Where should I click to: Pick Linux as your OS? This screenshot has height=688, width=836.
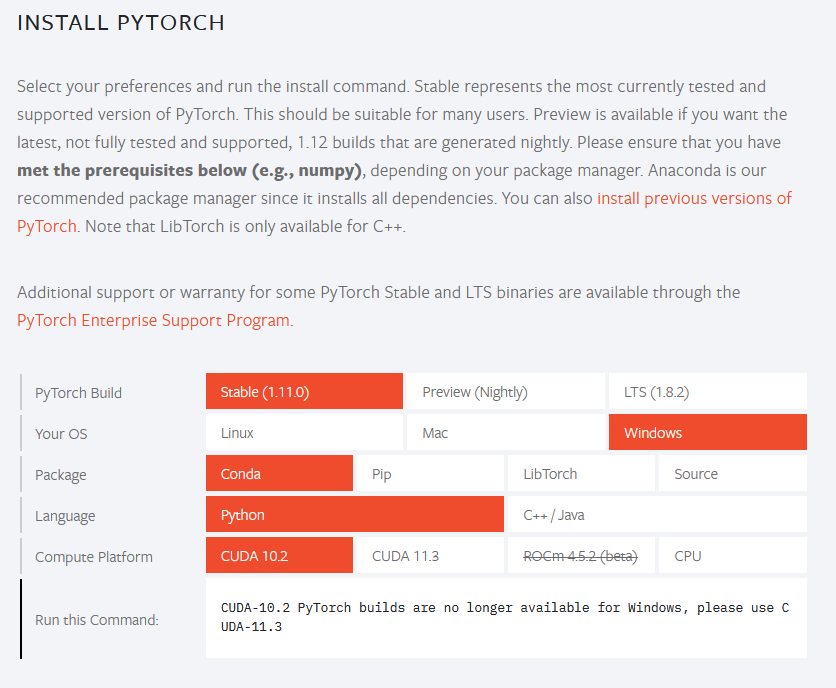point(304,433)
